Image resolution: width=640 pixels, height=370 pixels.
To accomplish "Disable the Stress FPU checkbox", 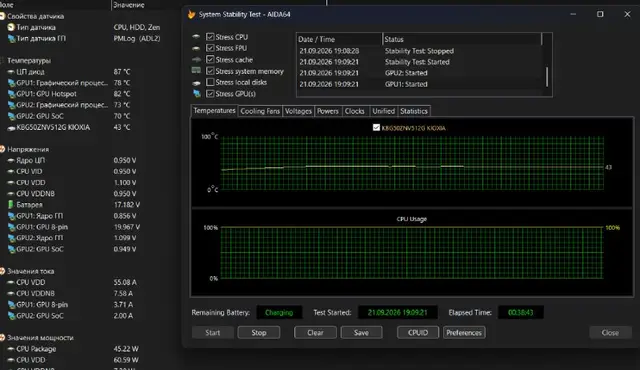I will click(210, 48).
